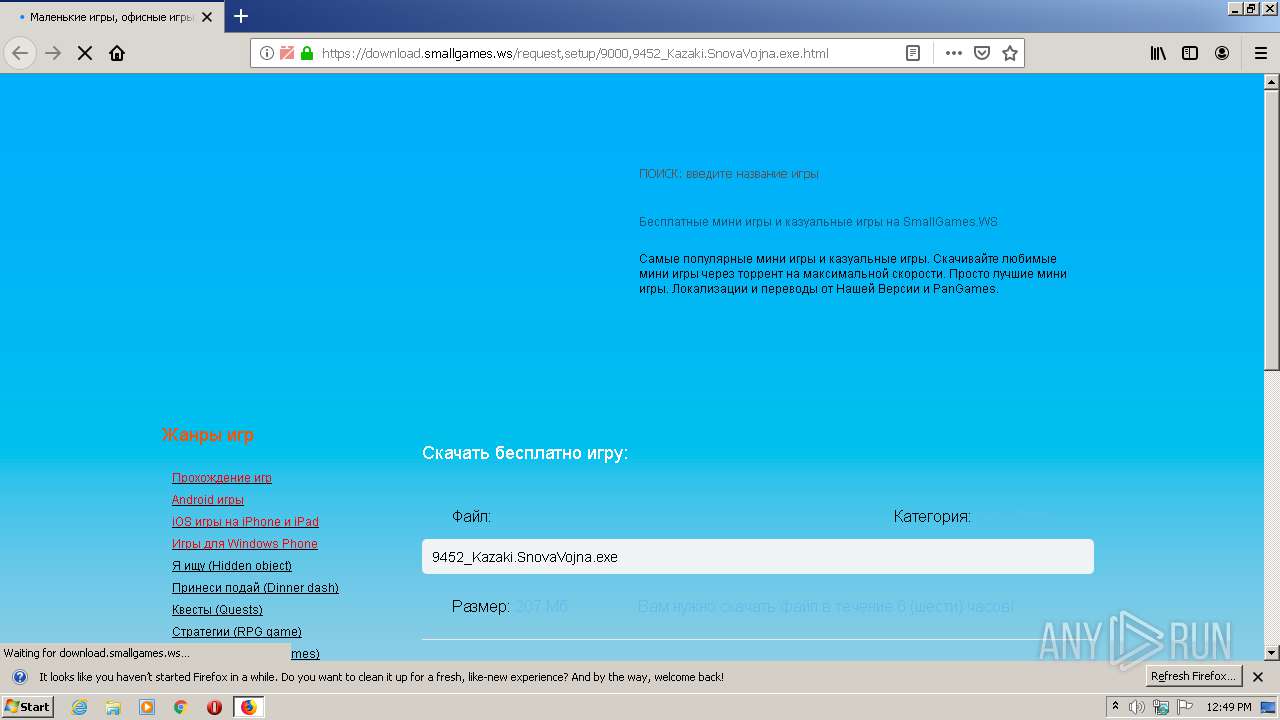Screen dimensions: 1280x720
Task: Select the 9452_Kazaki.SnovaVojna.exe file name field
Action: coord(758,557)
